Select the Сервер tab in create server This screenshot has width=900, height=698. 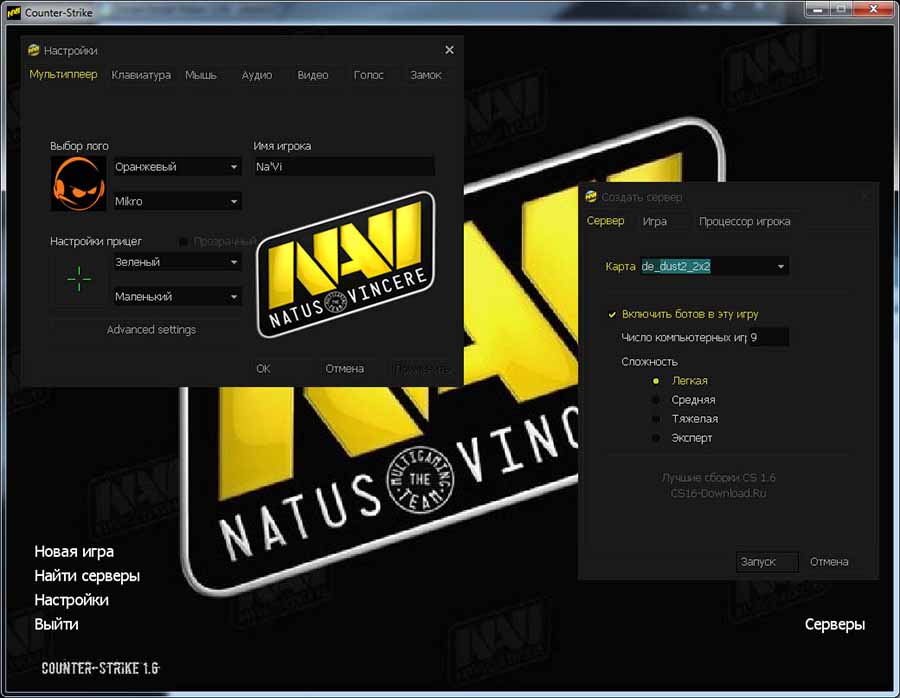pyautogui.click(x=606, y=220)
